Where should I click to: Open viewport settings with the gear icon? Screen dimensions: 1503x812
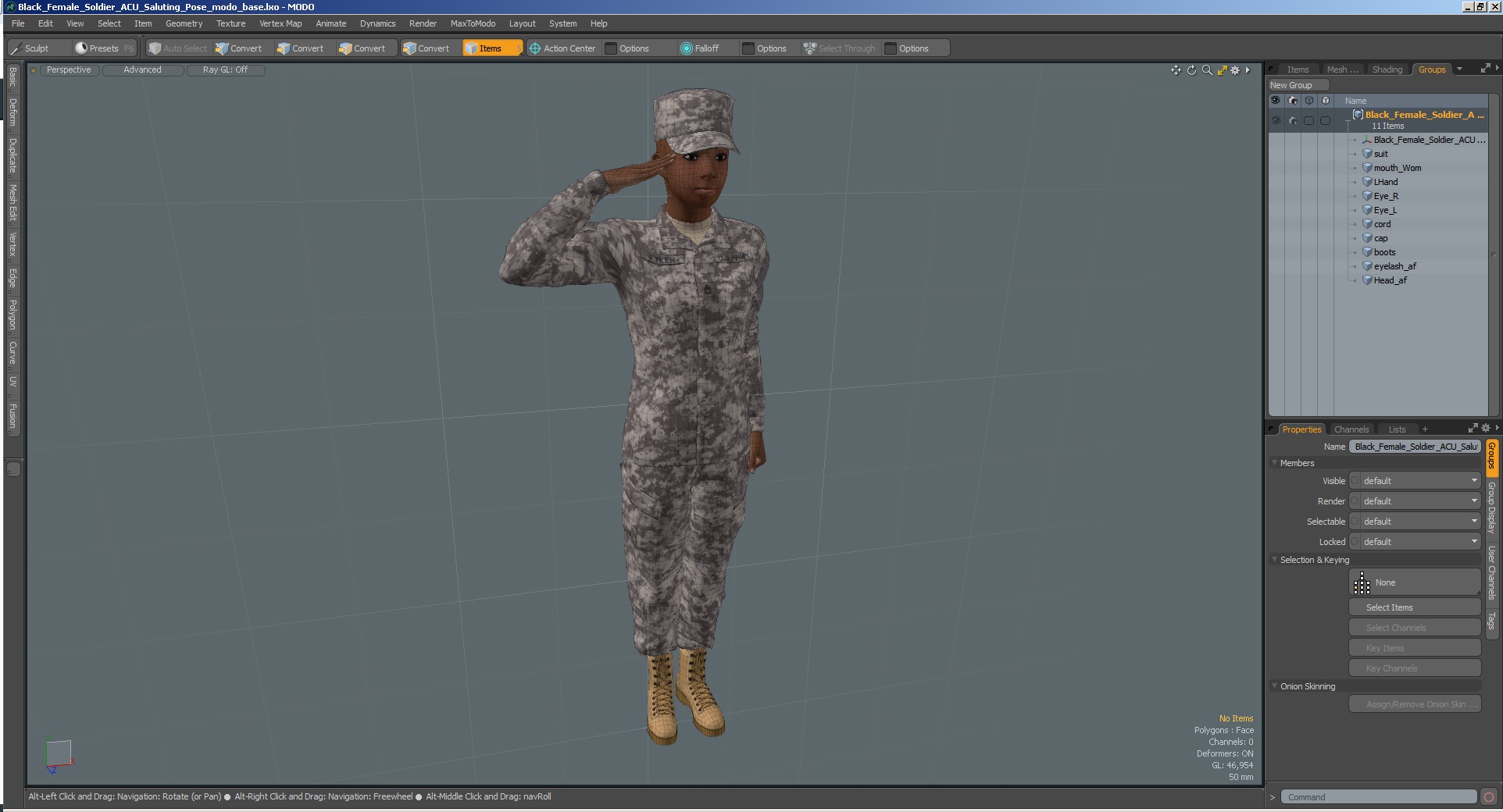tap(1235, 70)
